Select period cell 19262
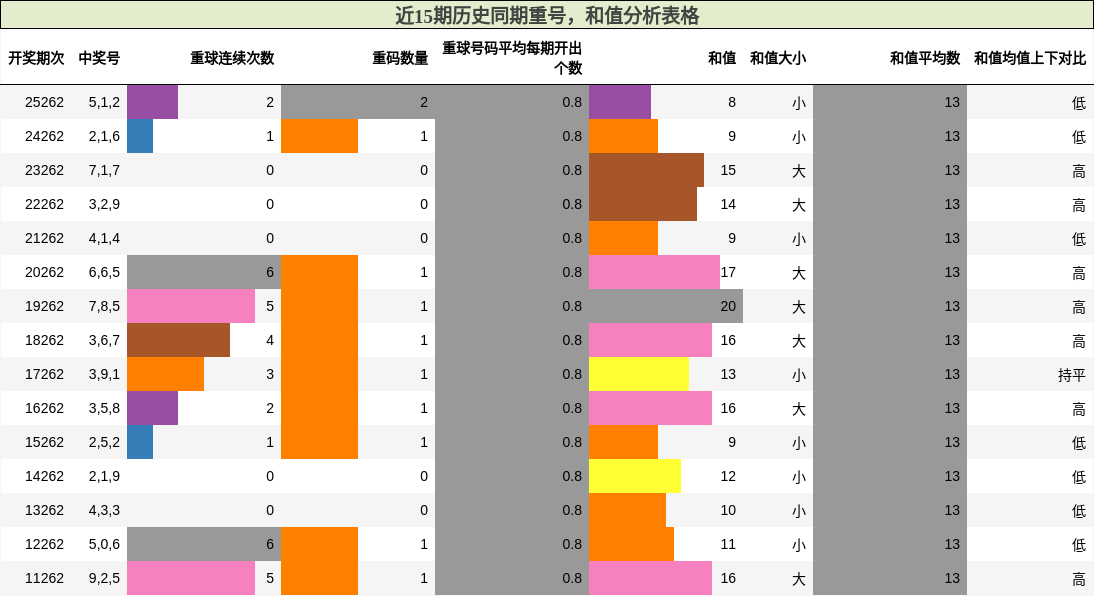 pyautogui.click(x=44, y=306)
